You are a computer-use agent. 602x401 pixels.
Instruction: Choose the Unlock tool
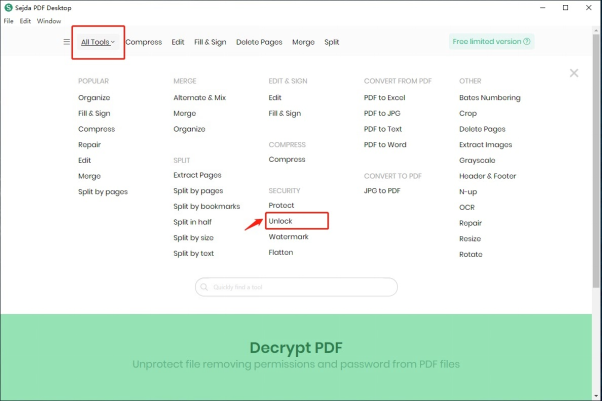[280, 221]
